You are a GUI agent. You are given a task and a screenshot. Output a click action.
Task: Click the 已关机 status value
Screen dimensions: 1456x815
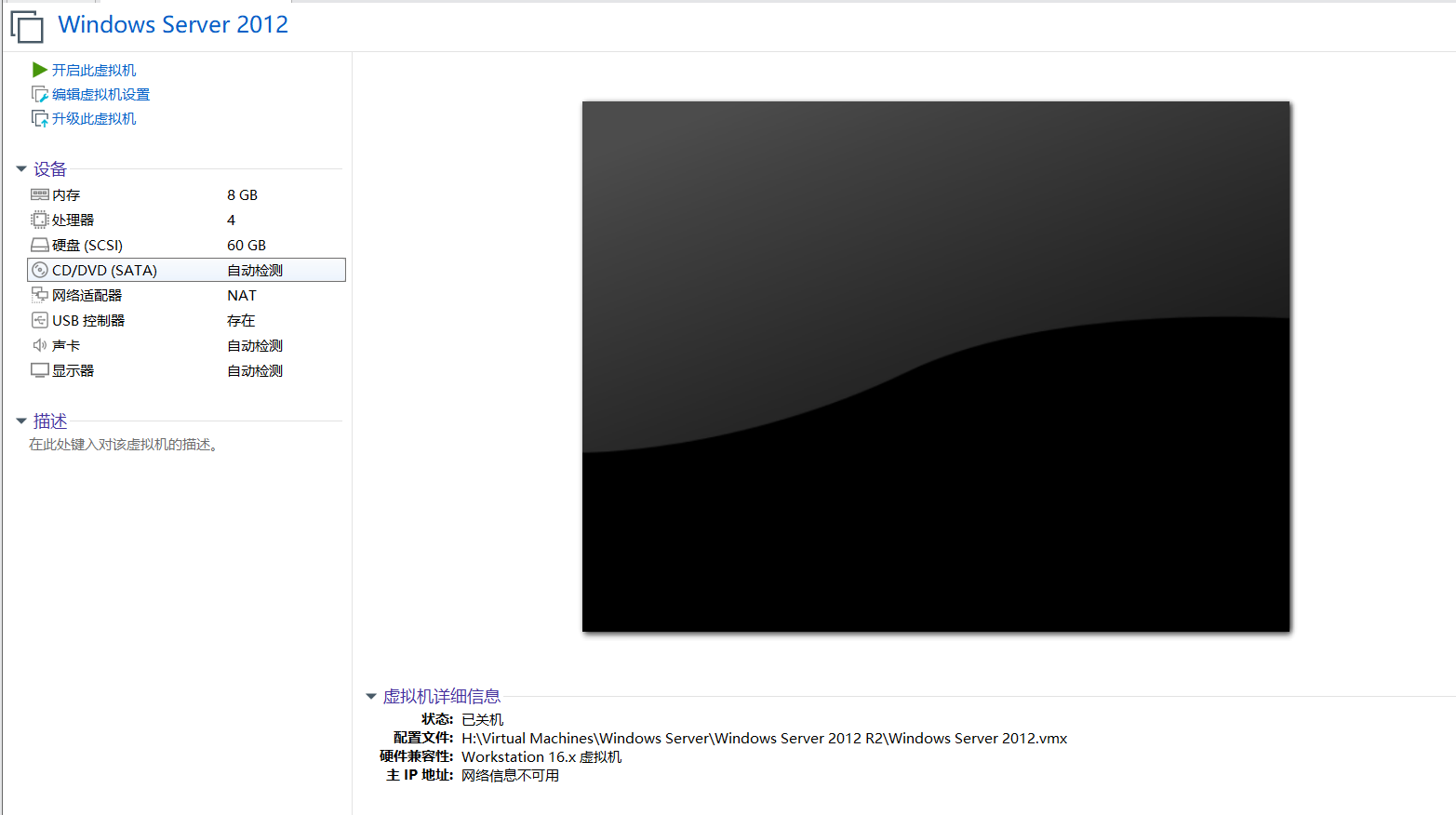[x=482, y=719]
